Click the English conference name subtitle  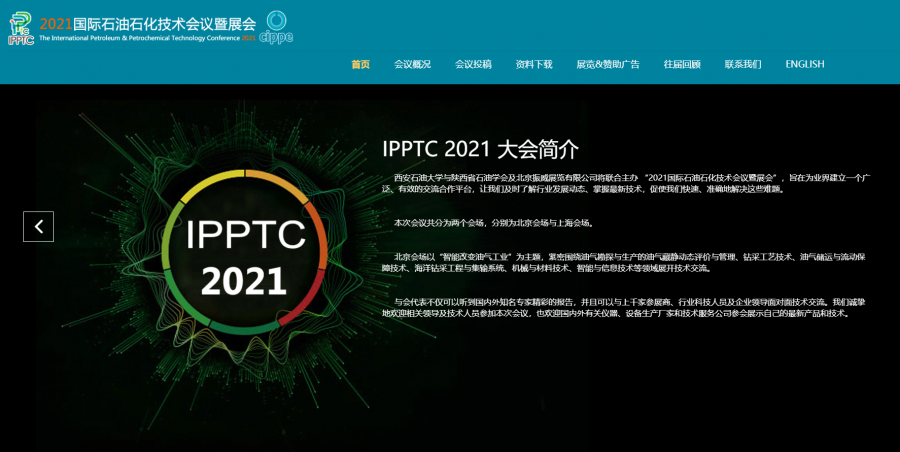147,38
